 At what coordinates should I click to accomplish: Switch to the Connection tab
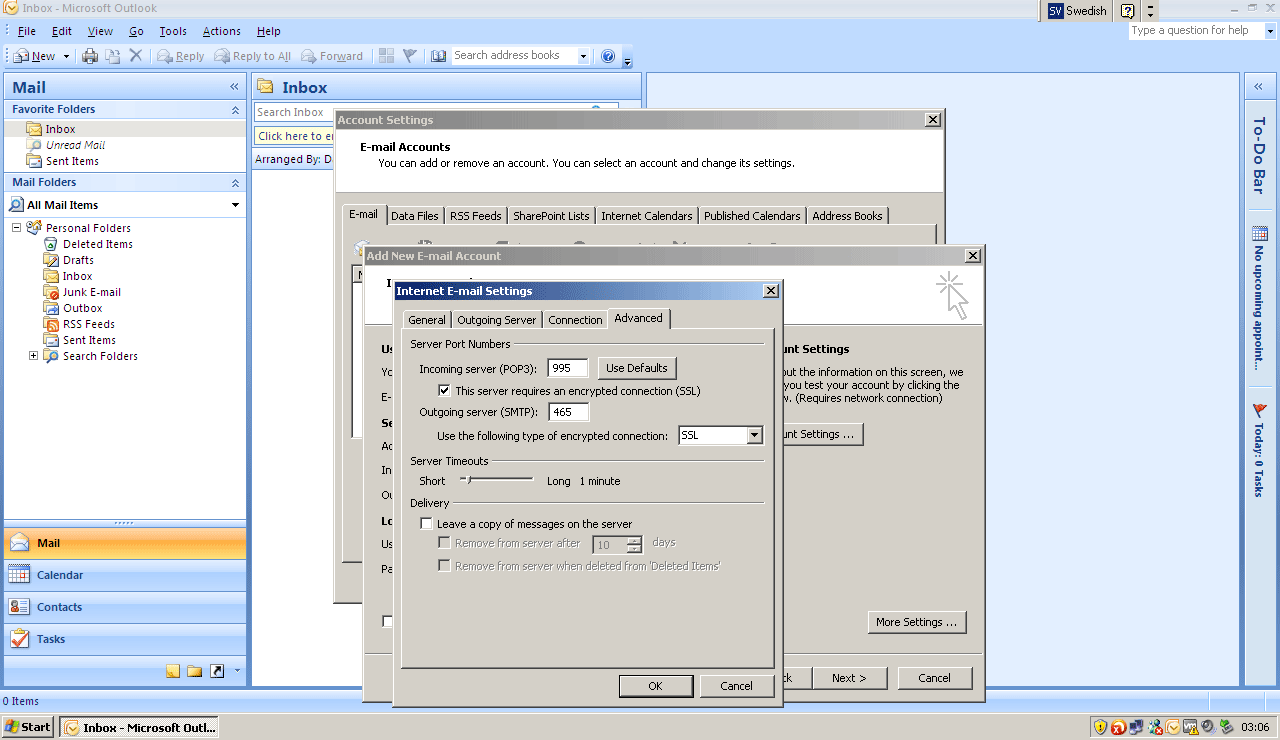[575, 320]
